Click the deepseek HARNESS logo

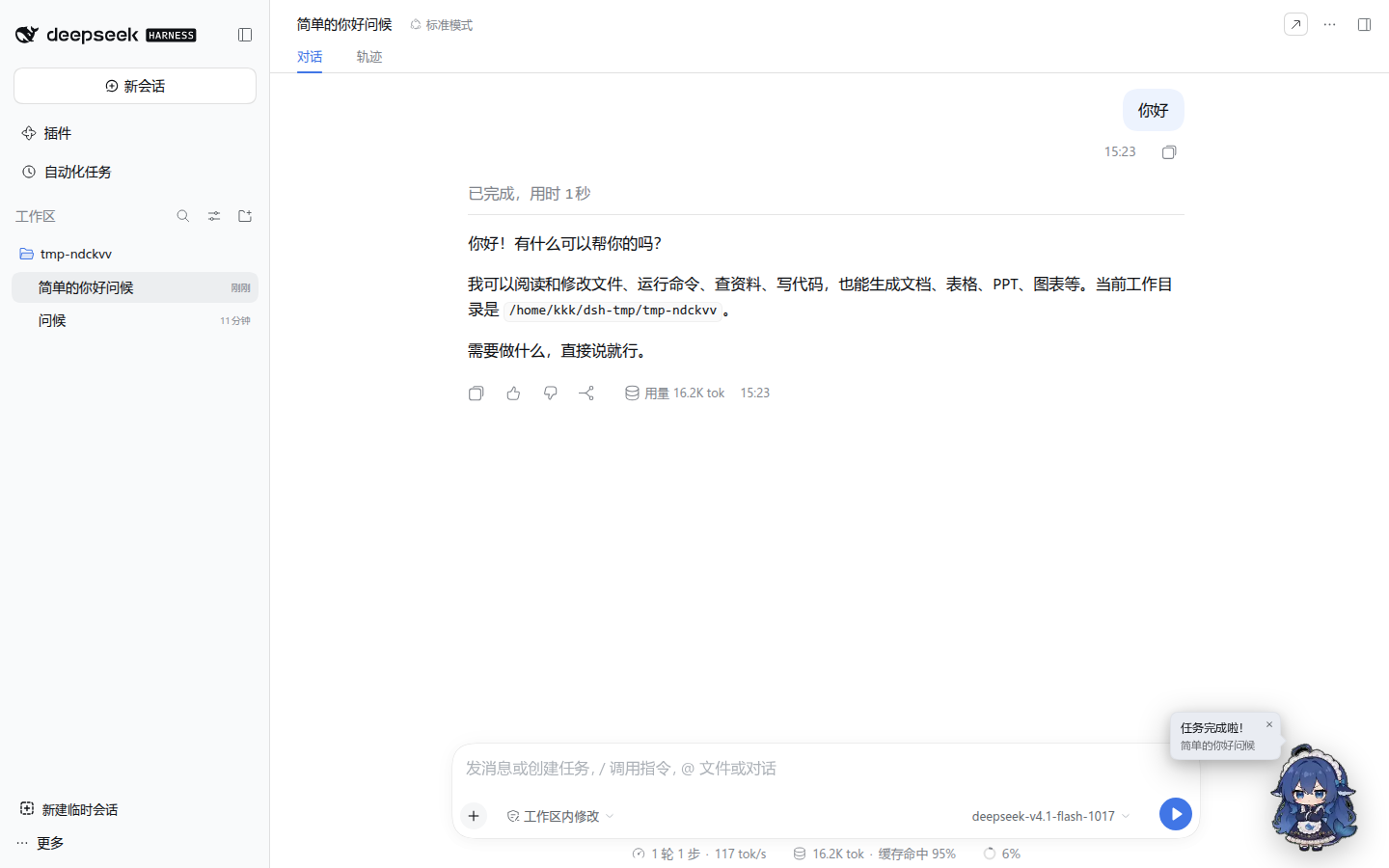106,35
